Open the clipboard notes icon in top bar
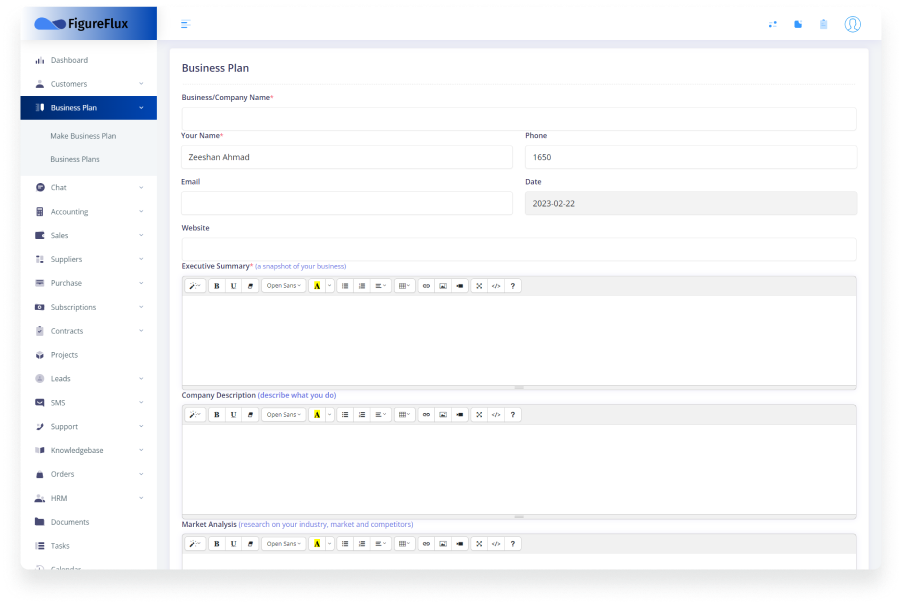902x604 pixels. [823, 23]
